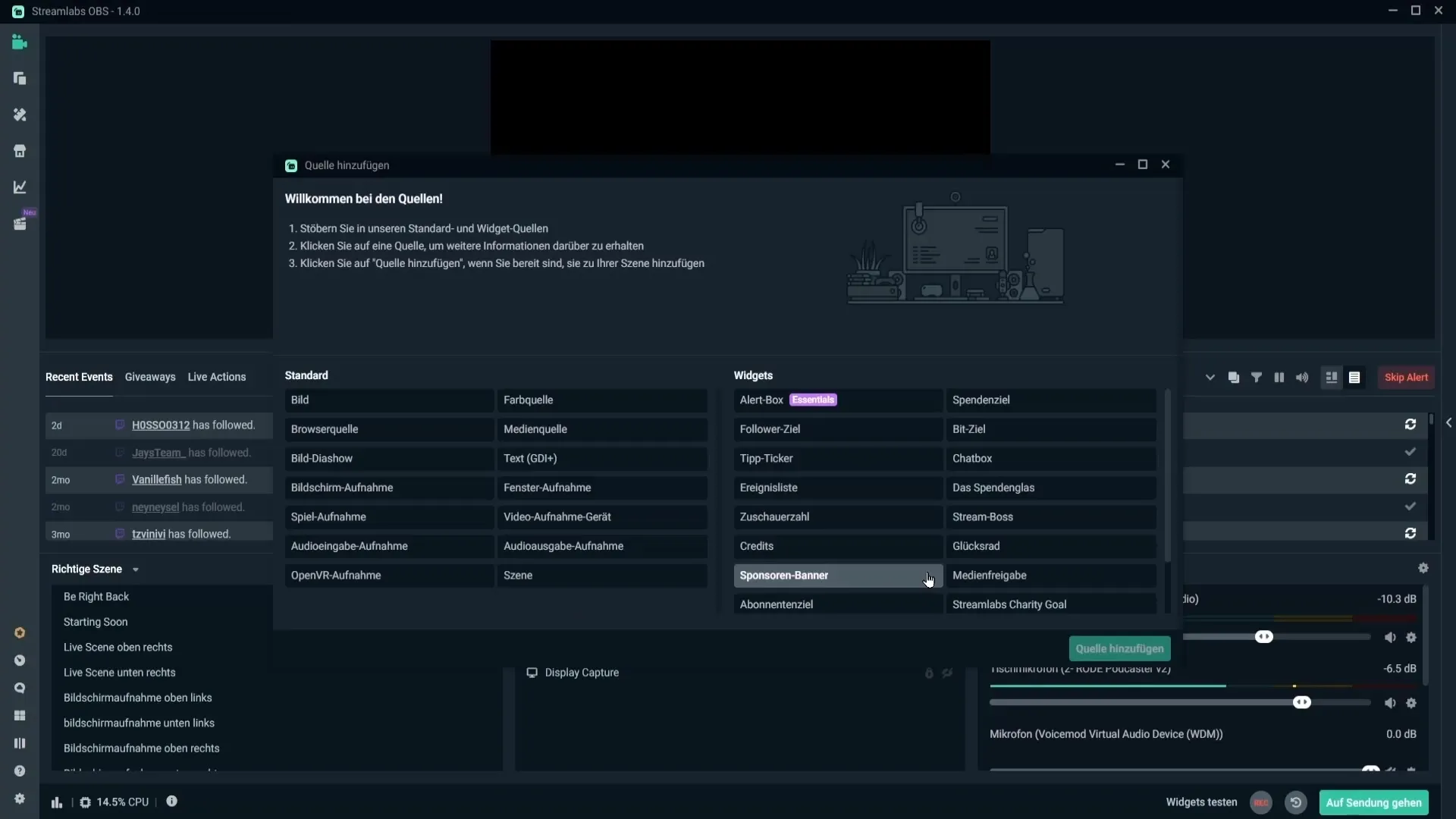1456x819 pixels.
Task: Click the info circle icon in footer
Action: pos(172,802)
